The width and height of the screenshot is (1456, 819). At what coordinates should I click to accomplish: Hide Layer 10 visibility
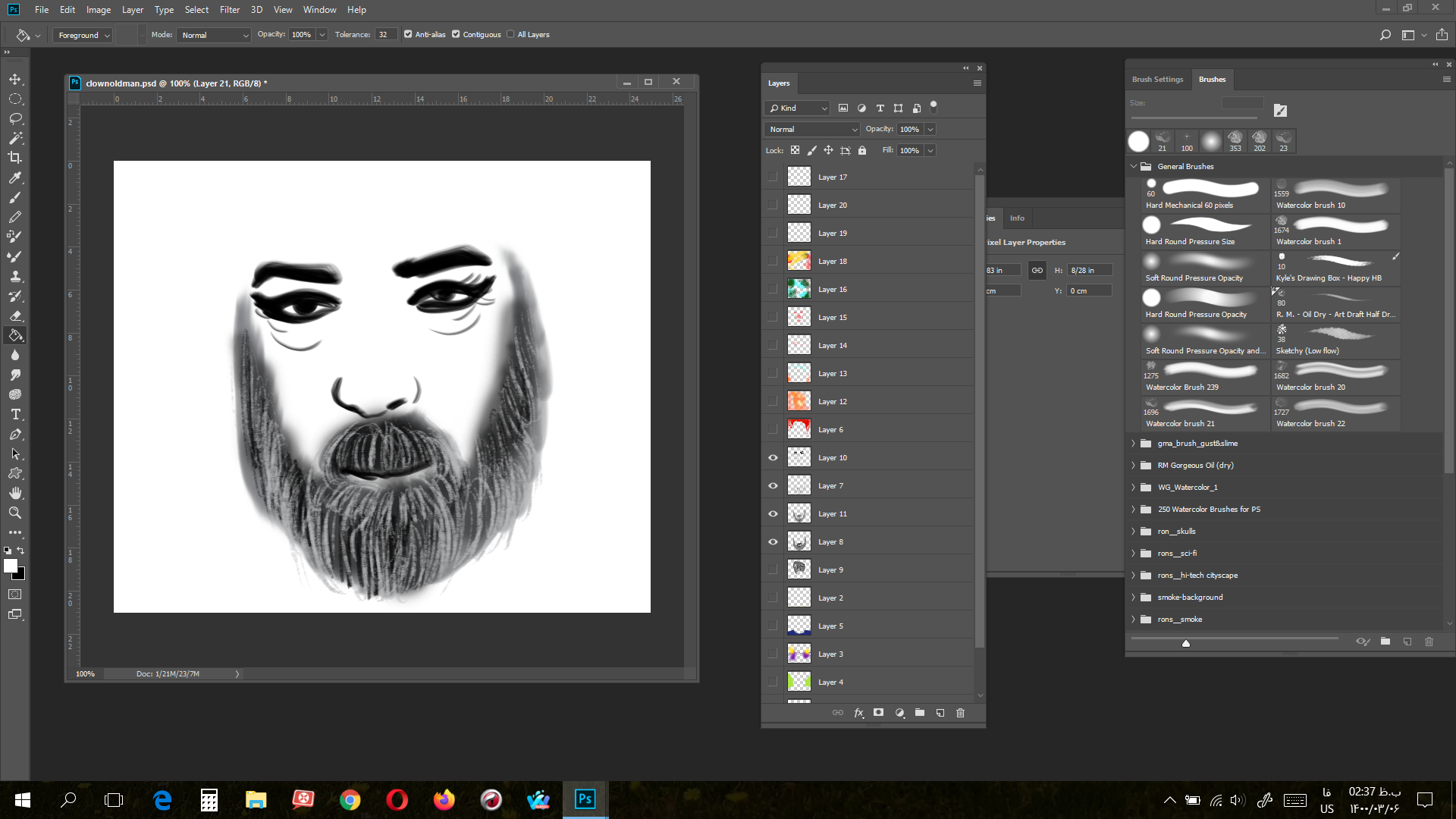coord(773,458)
